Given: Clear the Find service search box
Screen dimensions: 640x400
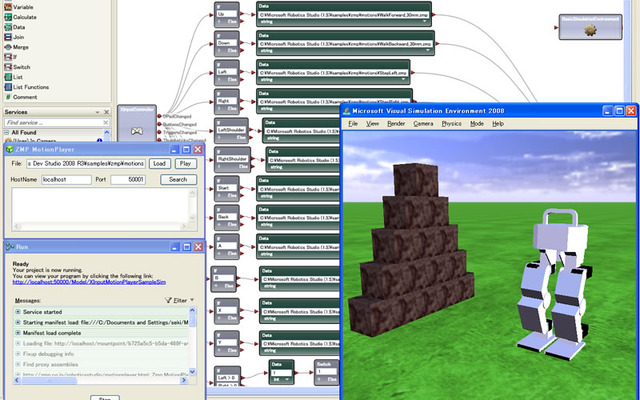Looking at the screenshot, I should pos(106,122).
